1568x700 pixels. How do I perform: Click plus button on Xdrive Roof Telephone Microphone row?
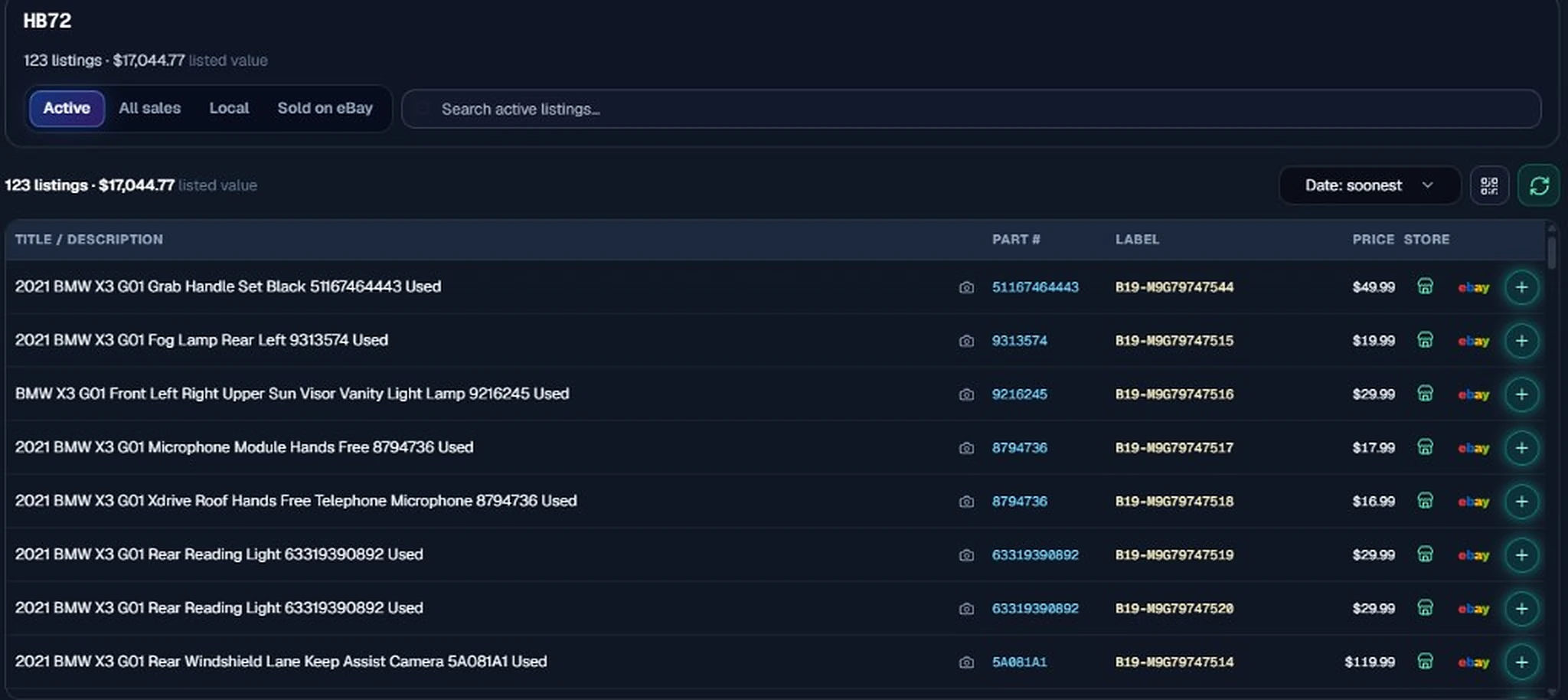click(x=1521, y=502)
